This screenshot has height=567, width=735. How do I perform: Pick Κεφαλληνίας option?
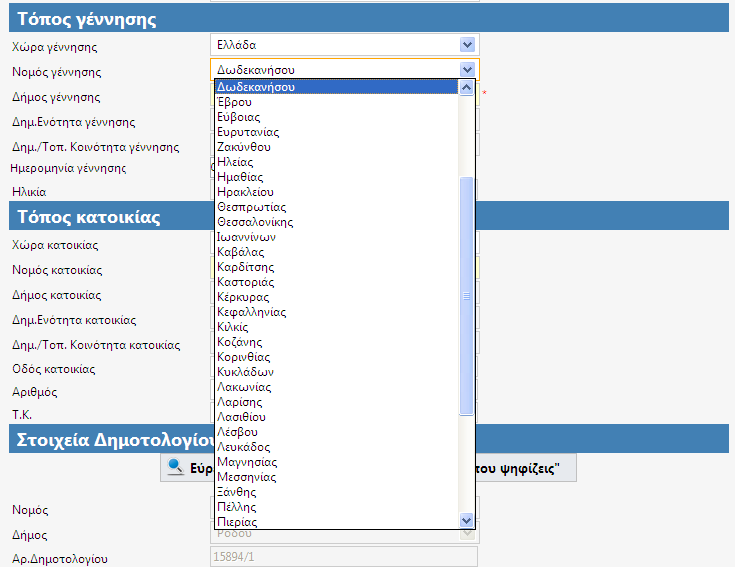click(336, 312)
